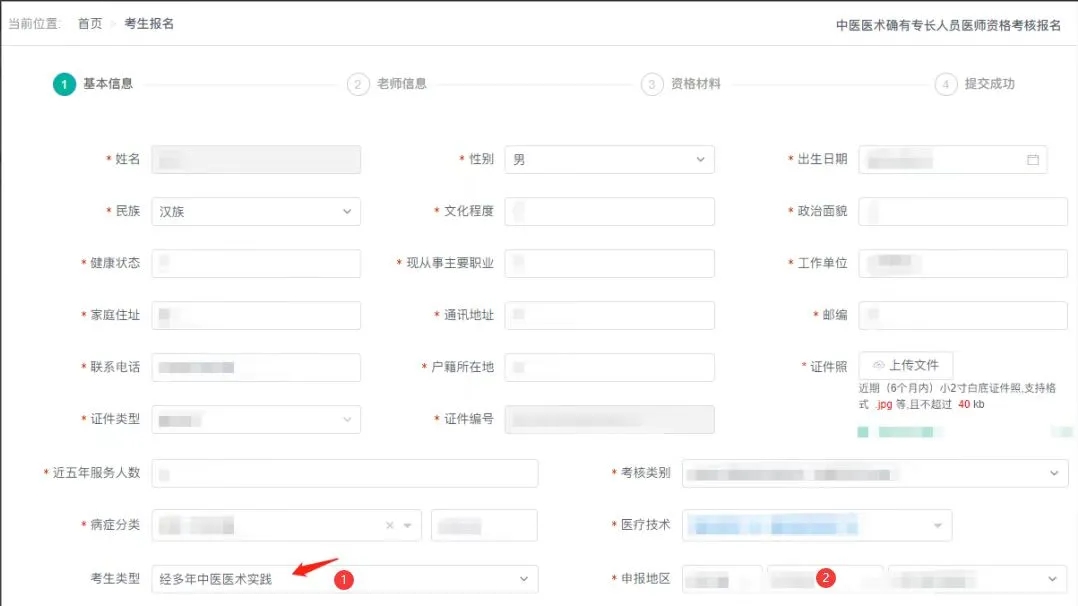1078x606 pixels.
Task: Click the 文化程度 input field
Action: click(609, 212)
